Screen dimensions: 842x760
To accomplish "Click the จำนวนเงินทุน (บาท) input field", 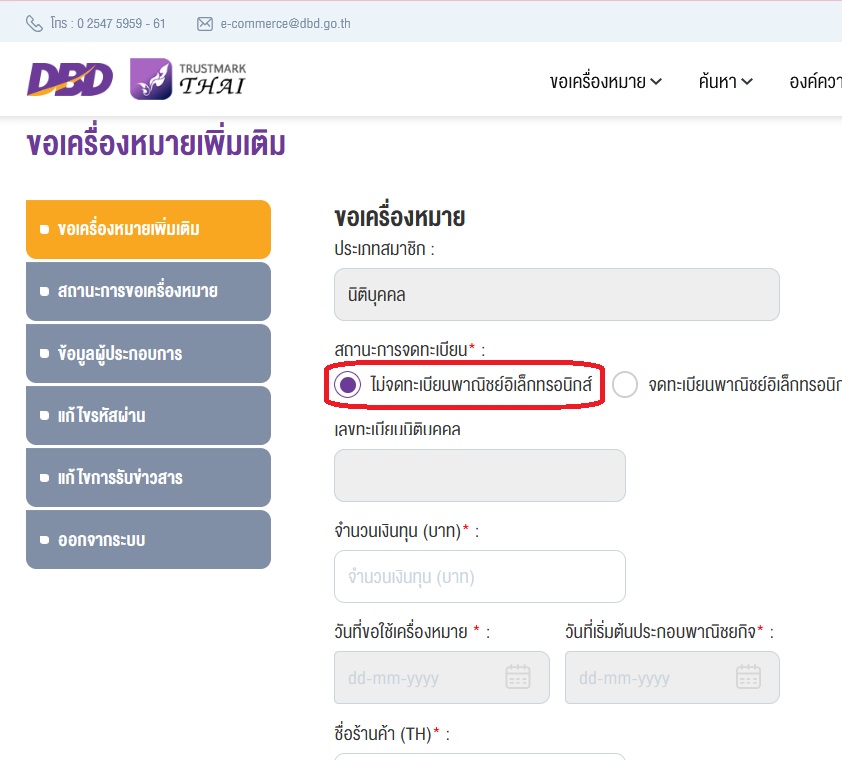I will (479, 576).
